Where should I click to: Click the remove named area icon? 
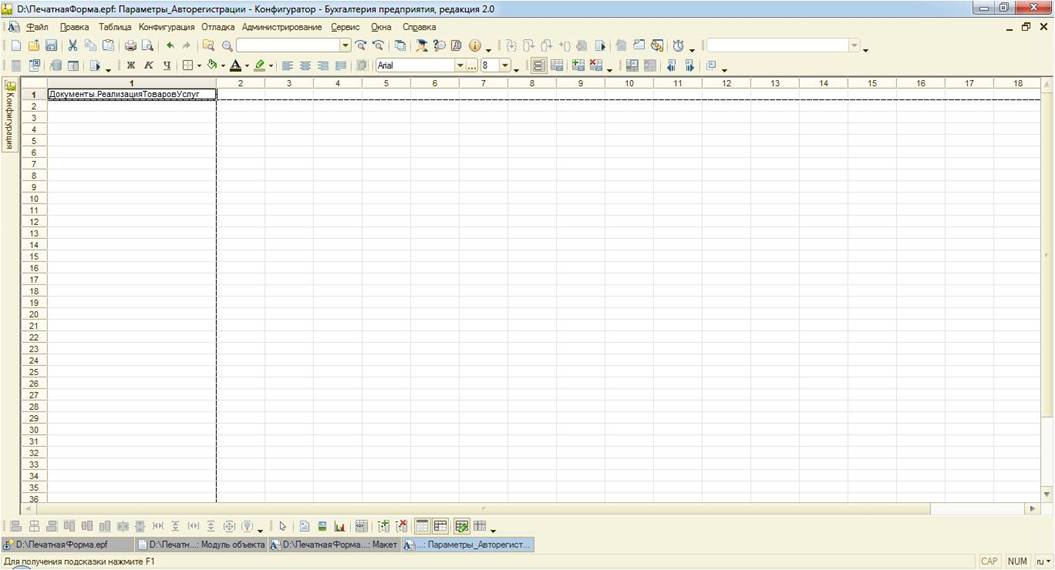click(595, 65)
